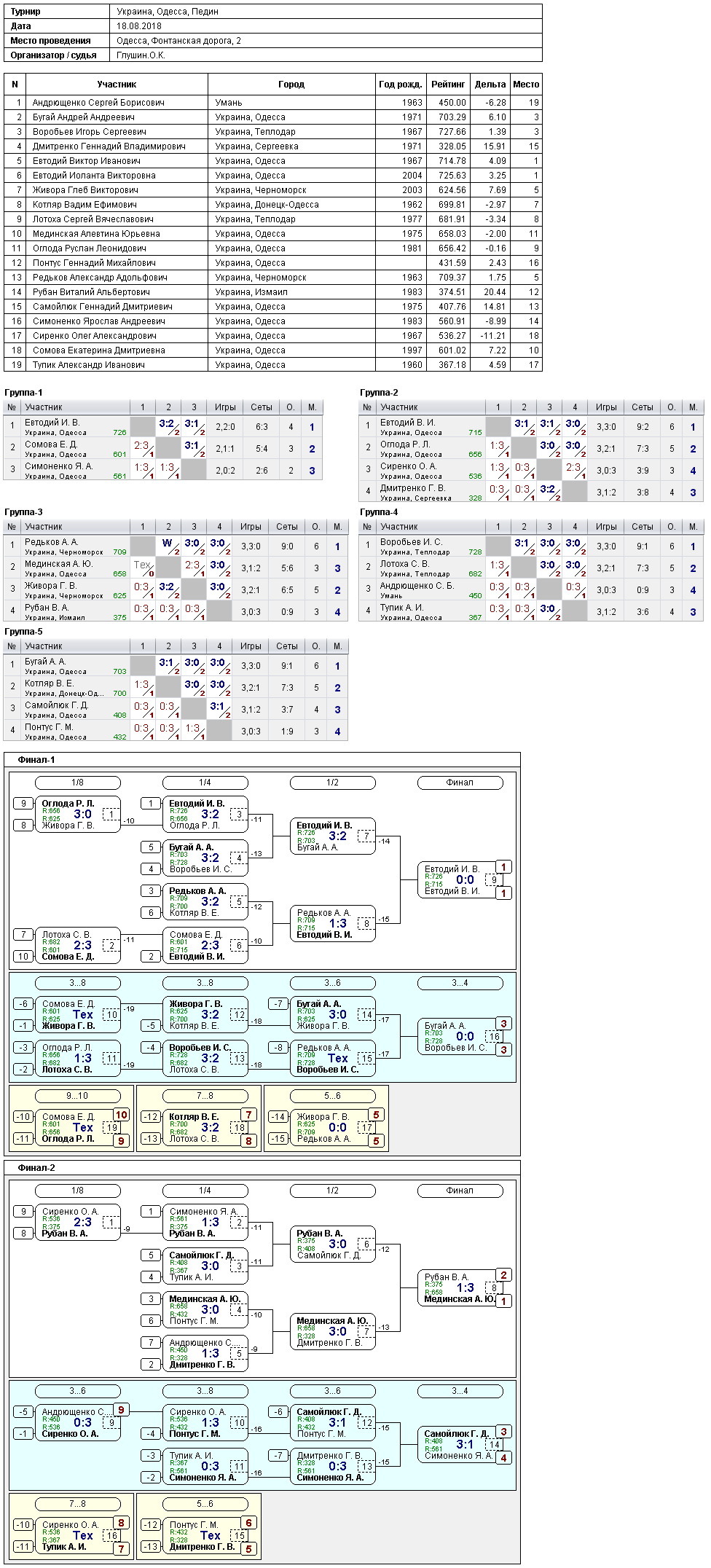Select participant 'Рубан Виталий Альбертович'
Viewport: 711px width, 1568px height.
point(91,292)
